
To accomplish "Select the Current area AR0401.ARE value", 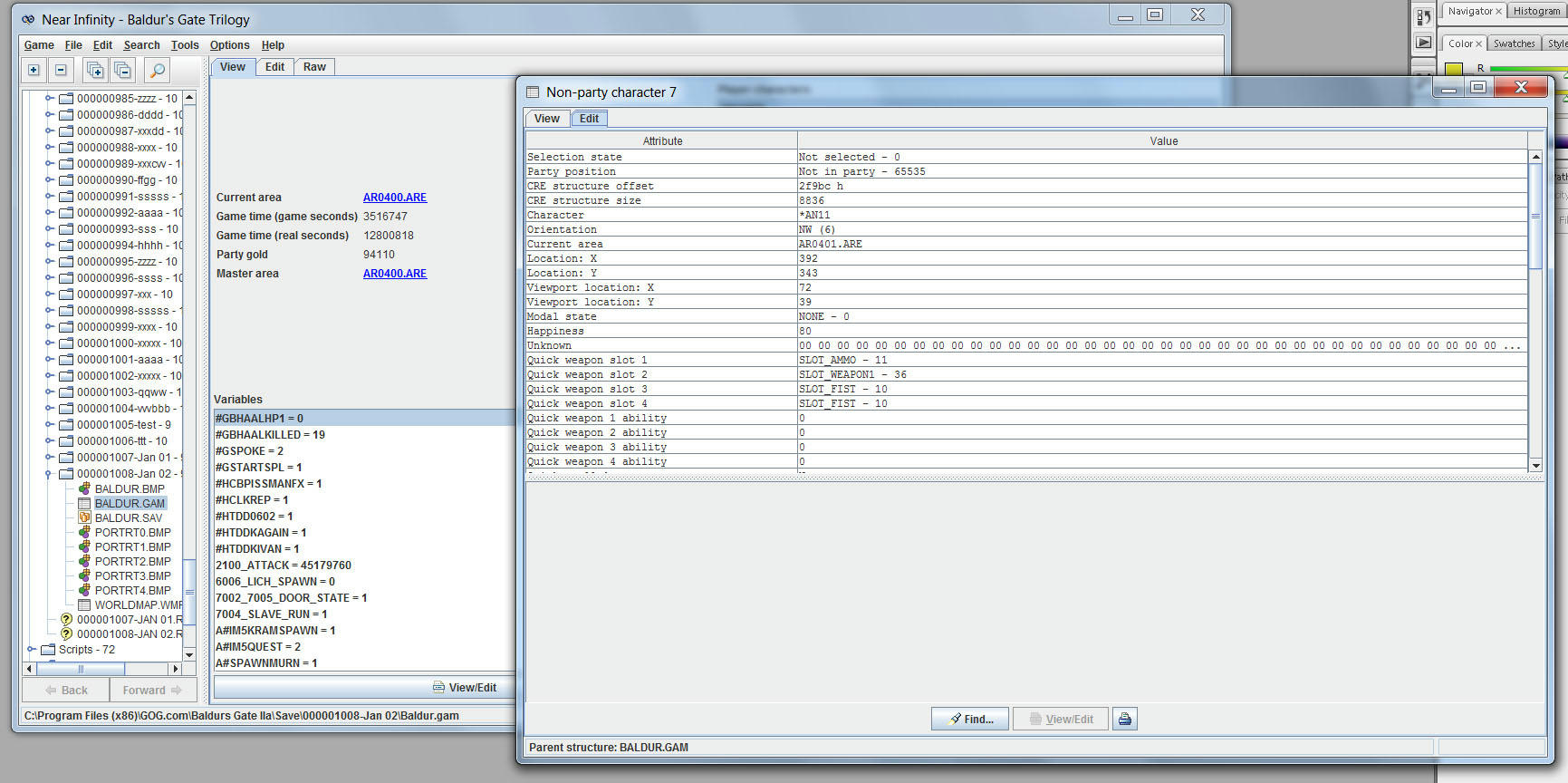I will pos(1162,244).
